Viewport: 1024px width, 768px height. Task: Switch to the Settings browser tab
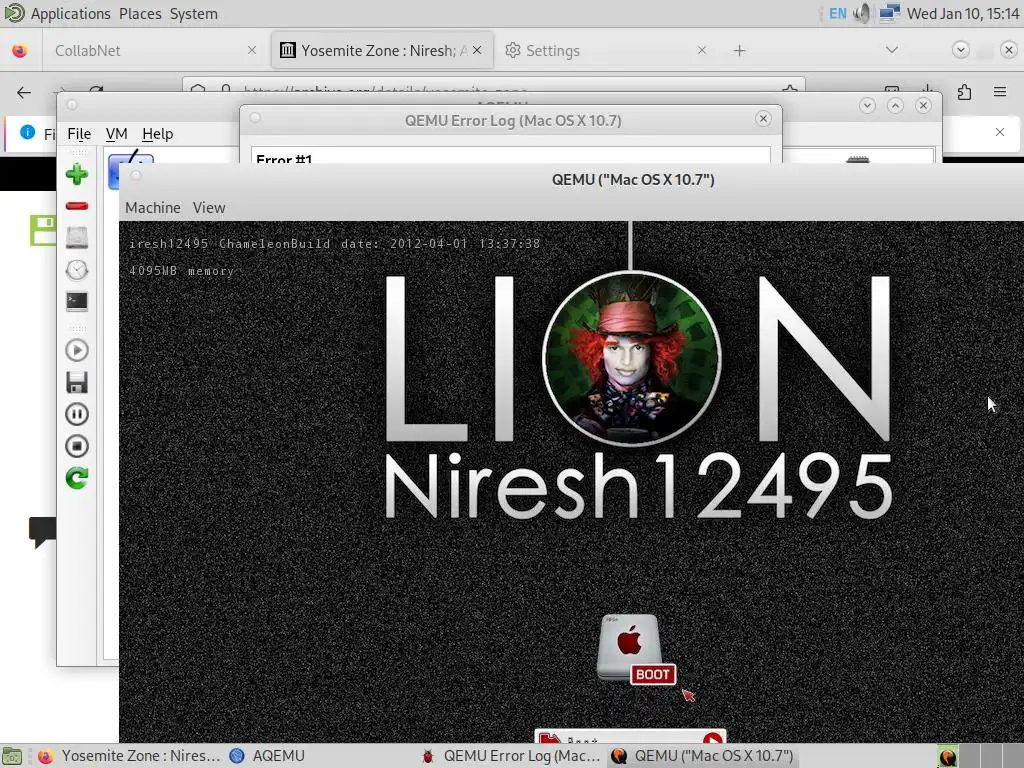pyautogui.click(x=604, y=50)
